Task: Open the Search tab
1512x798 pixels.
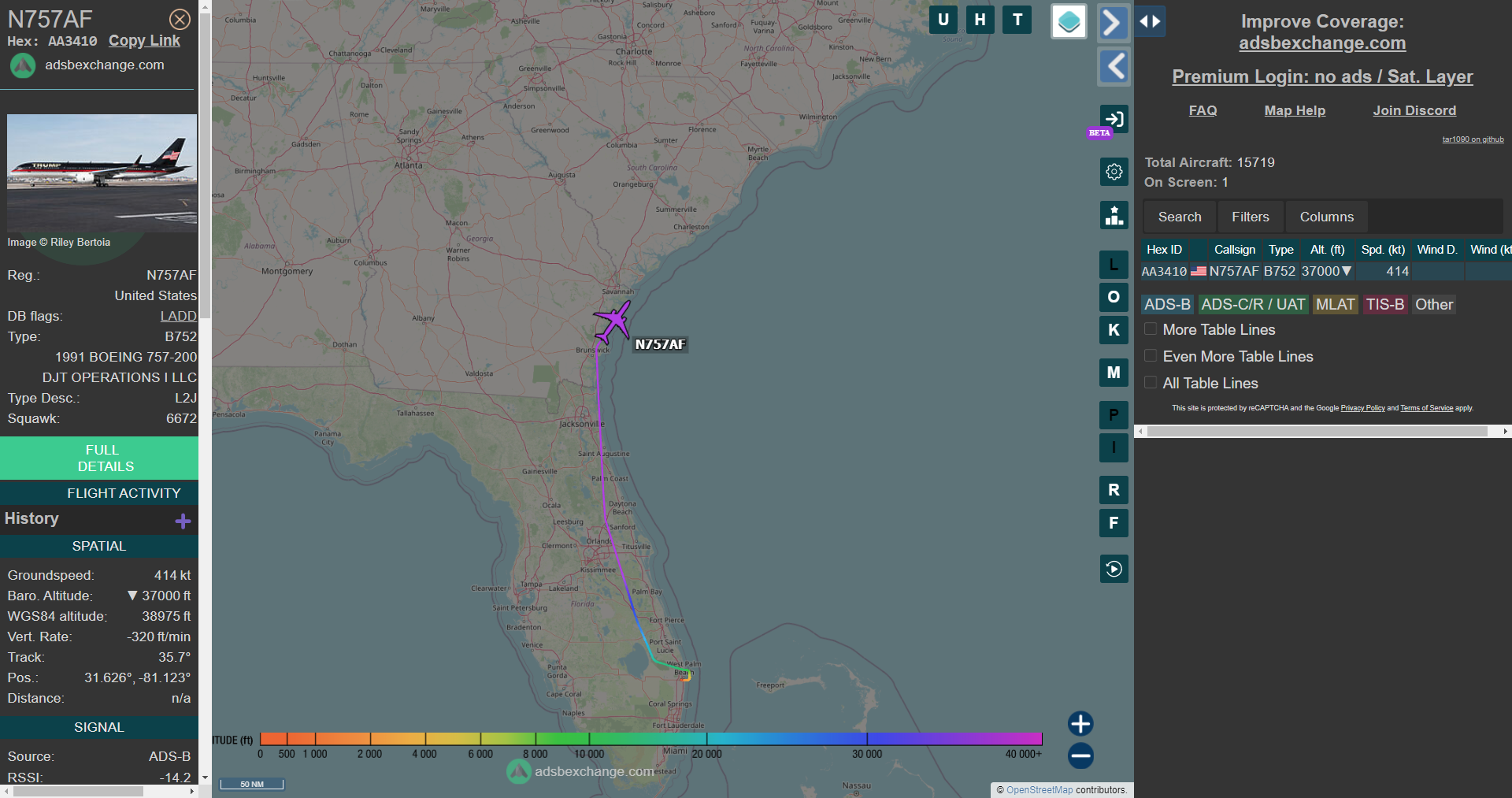Action: pos(1180,217)
